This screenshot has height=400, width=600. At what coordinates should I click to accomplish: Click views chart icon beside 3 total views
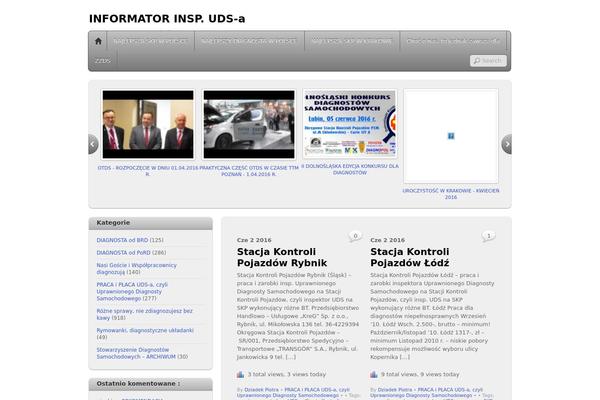[240, 374]
